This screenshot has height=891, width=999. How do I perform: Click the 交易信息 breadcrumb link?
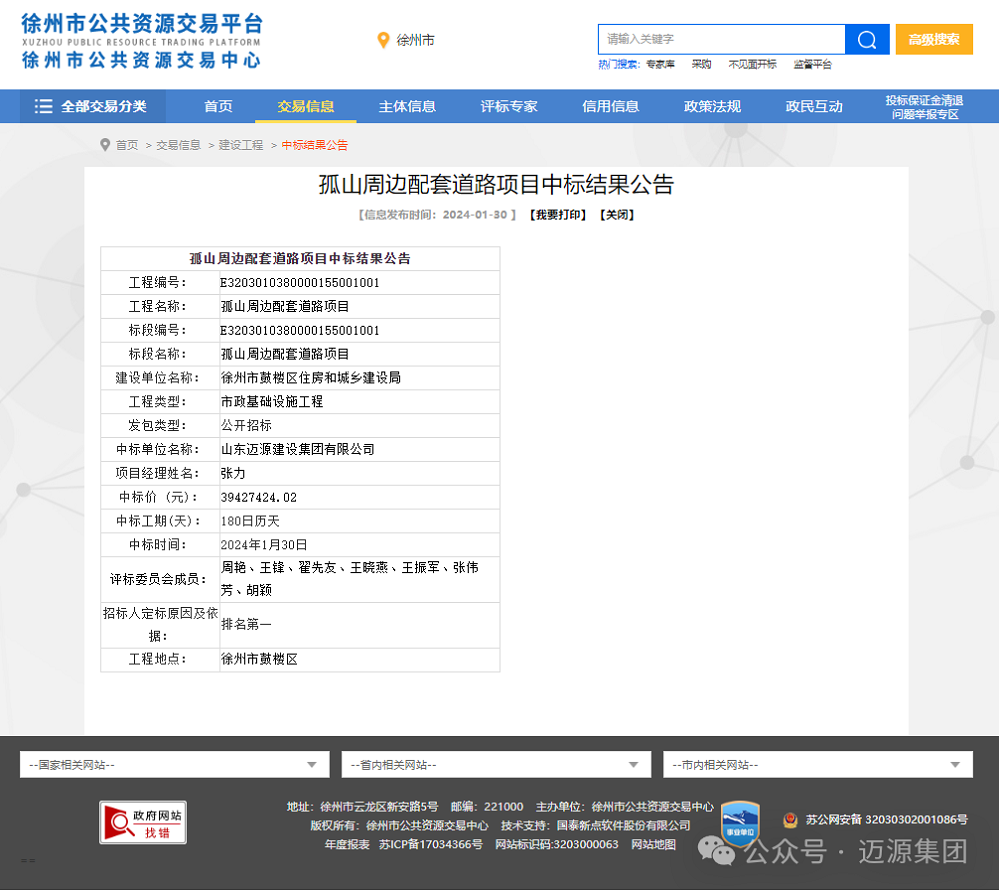pos(178,145)
